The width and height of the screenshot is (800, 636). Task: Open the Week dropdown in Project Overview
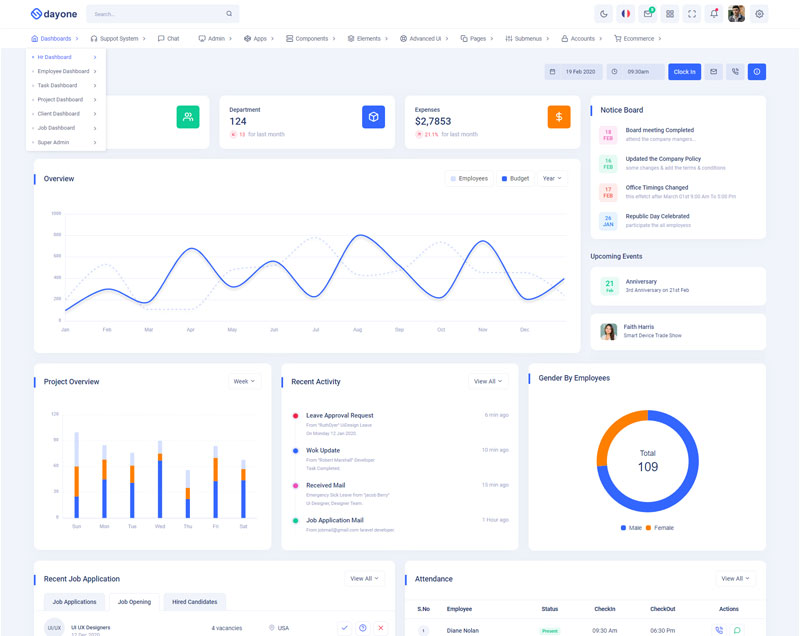tap(244, 381)
